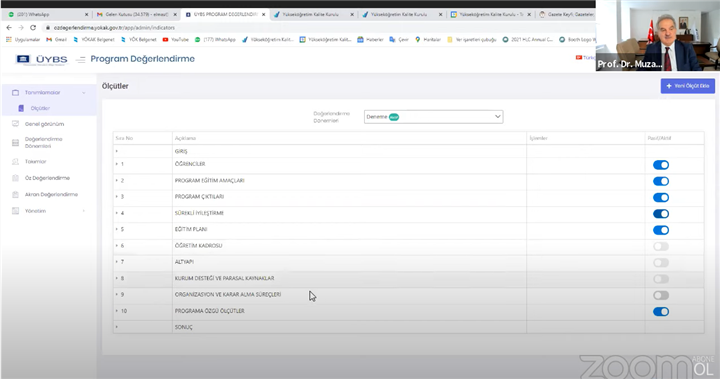Disable the PROGRAM ÇIKTILARI switch
720x379 pixels.
click(661, 198)
